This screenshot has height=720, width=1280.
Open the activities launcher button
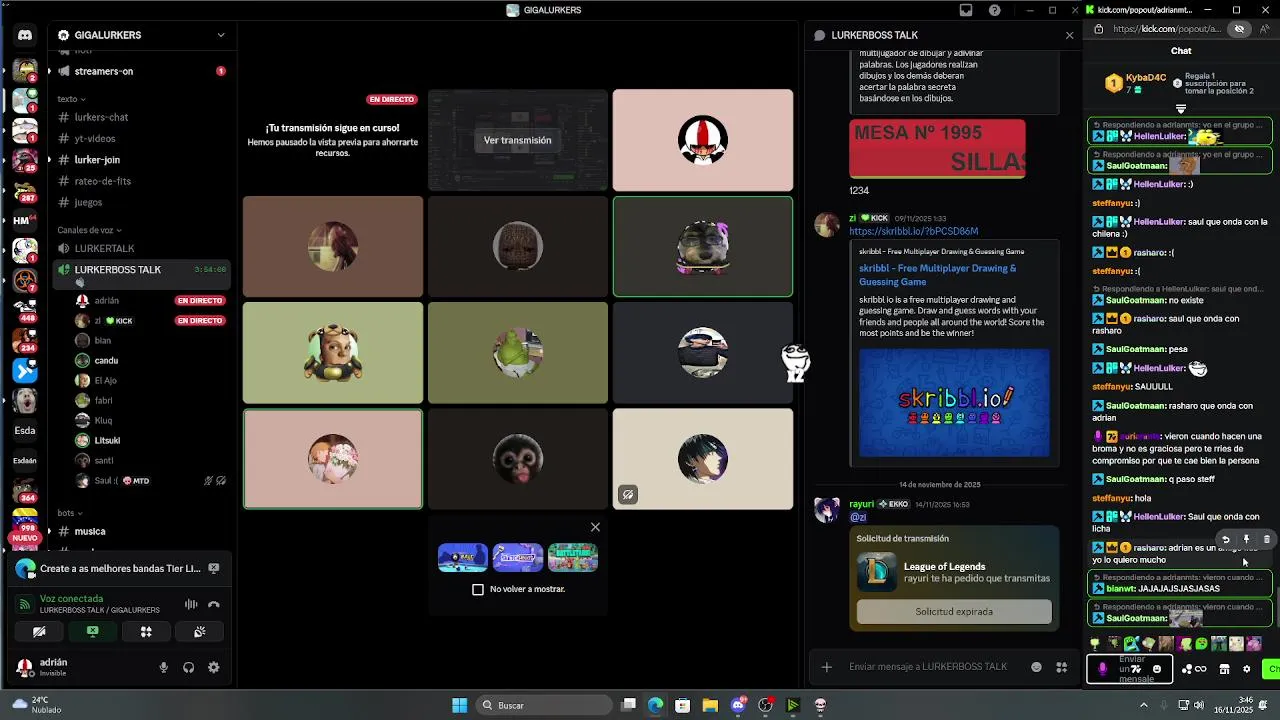pos(146,631)
